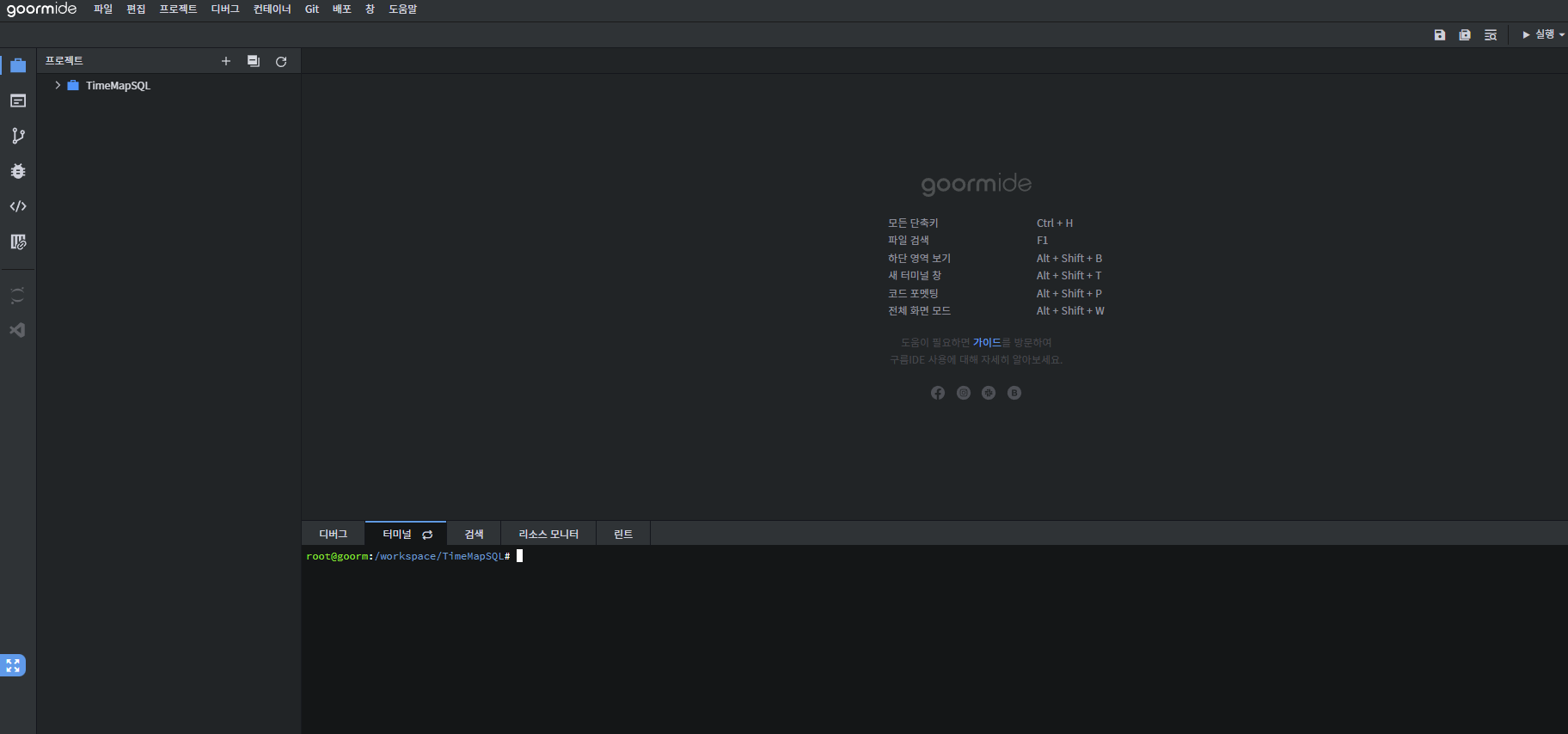Image resolution: width=1568 pixels, height=734 pixels.
Task: Click the terminal reload icon in tab
Action: (427, 535)
